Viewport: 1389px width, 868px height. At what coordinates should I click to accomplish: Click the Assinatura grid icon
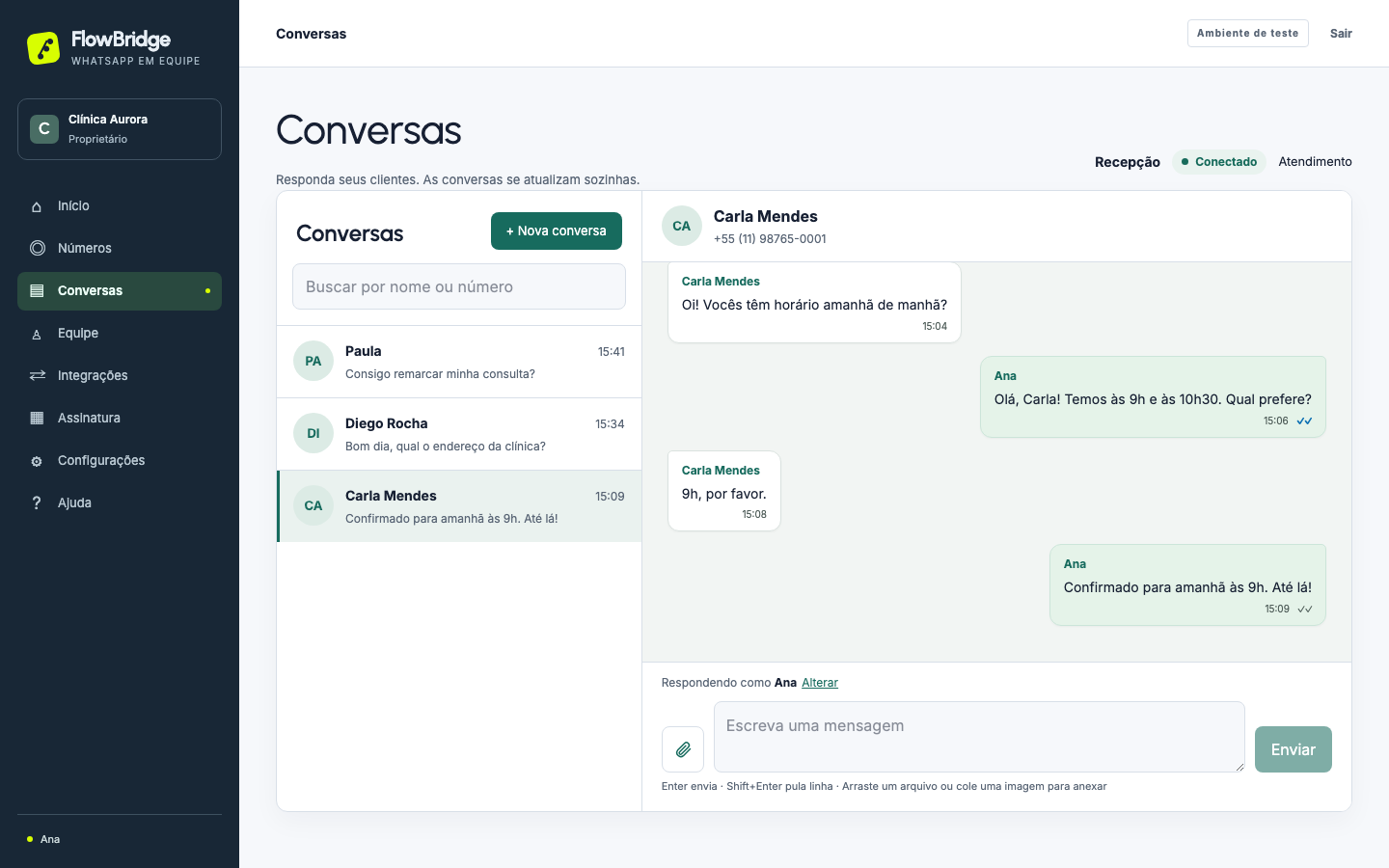[x=37, y=418]
